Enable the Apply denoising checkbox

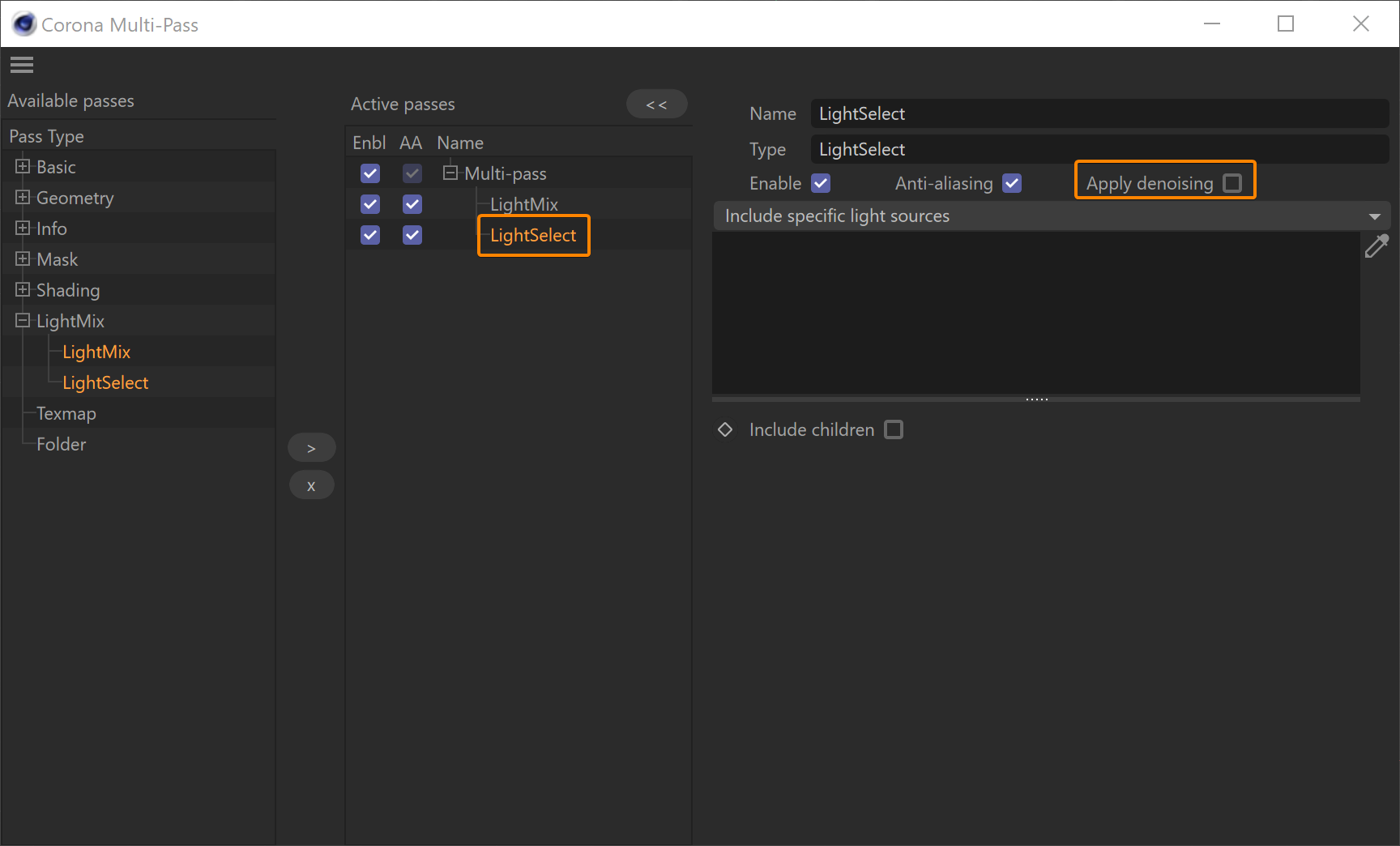(x=1232, y=183)
